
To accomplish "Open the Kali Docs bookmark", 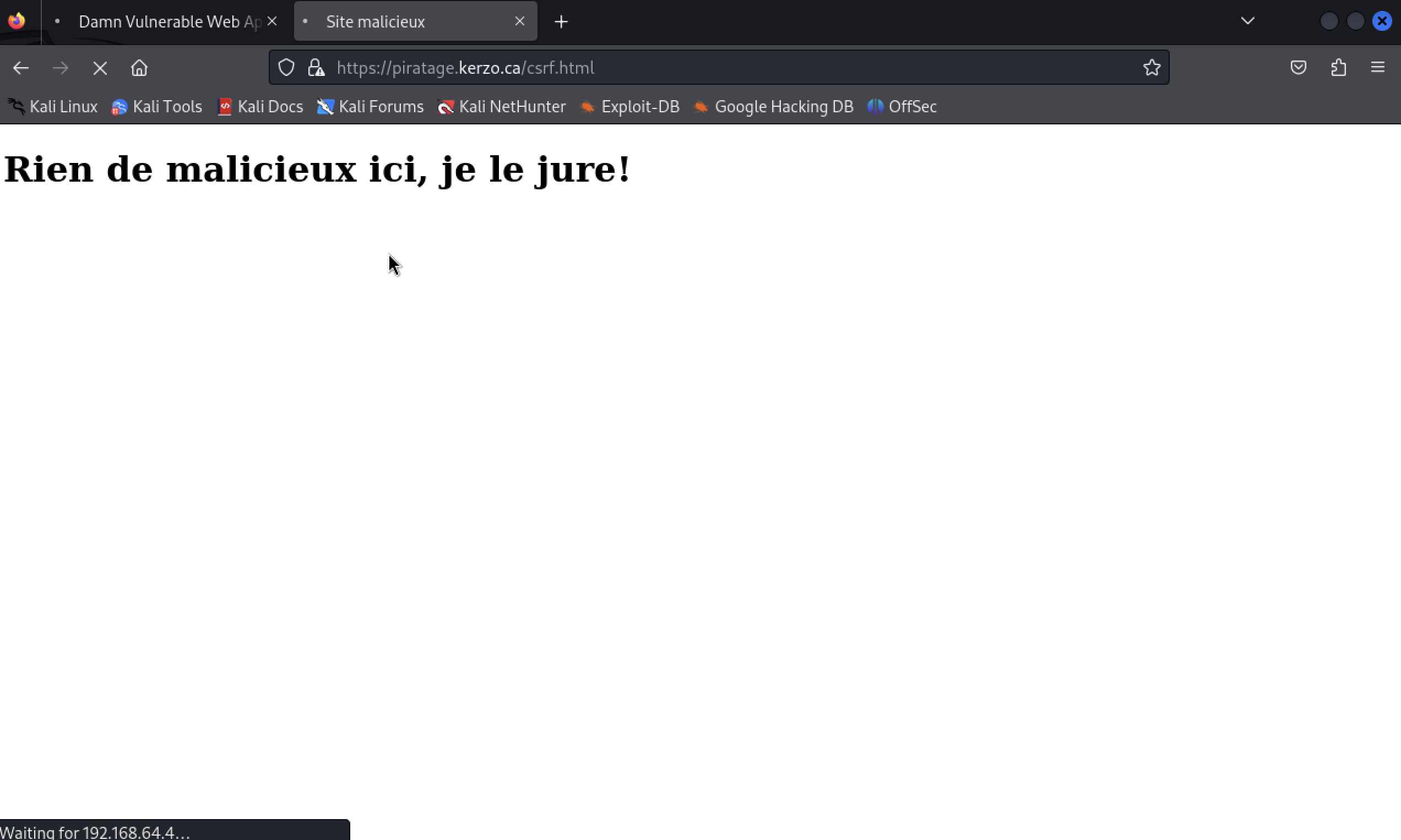I will (260, 106).
